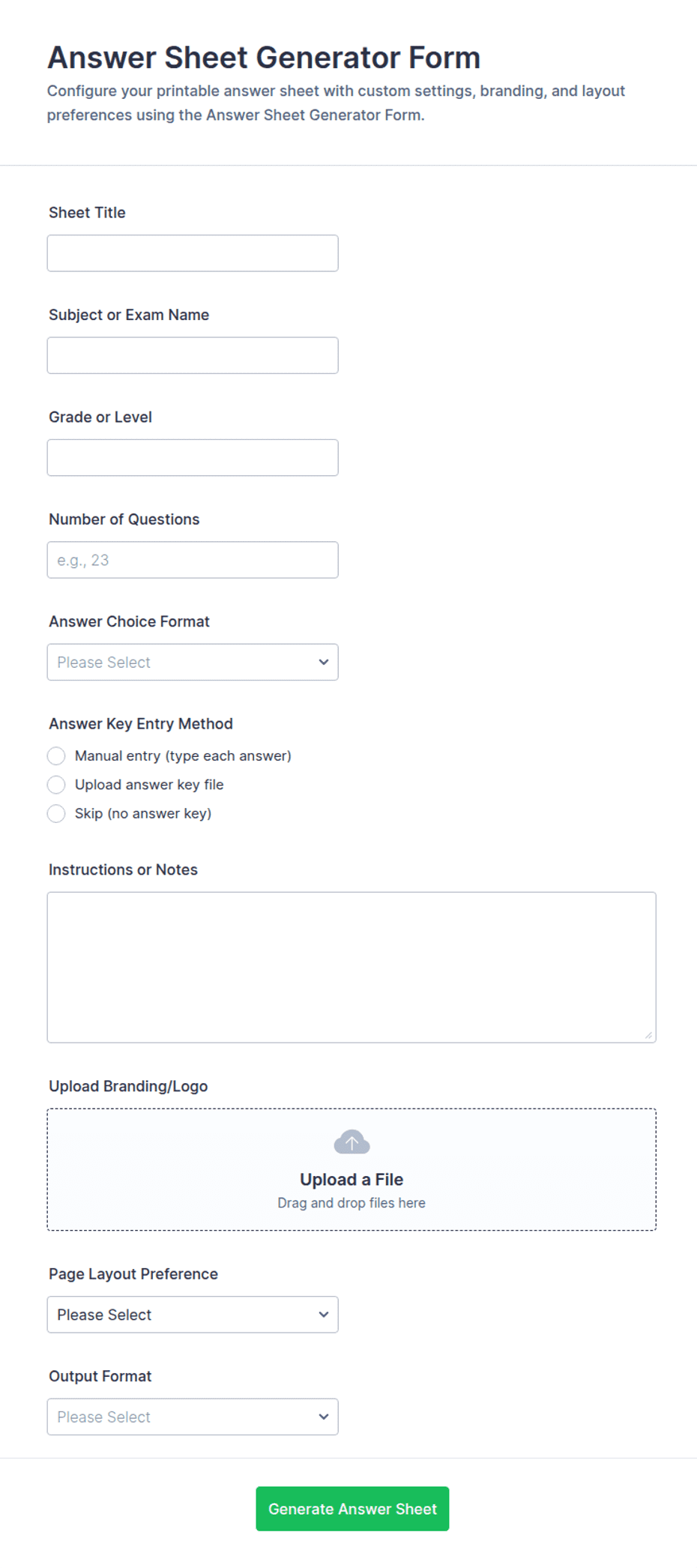Click the Output Format chevron arrow
This screenshot has width=697, height=1568.
tap(324, 1417)
